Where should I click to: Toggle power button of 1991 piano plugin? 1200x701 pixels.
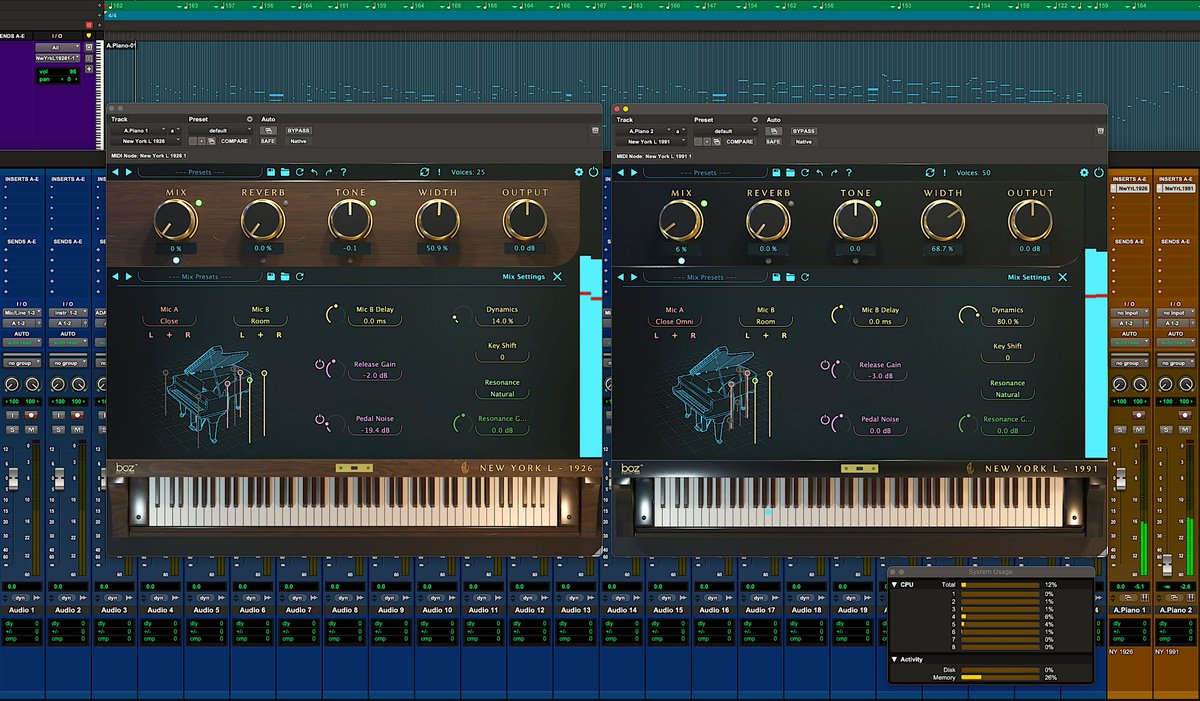click(x=1099, y=172)
